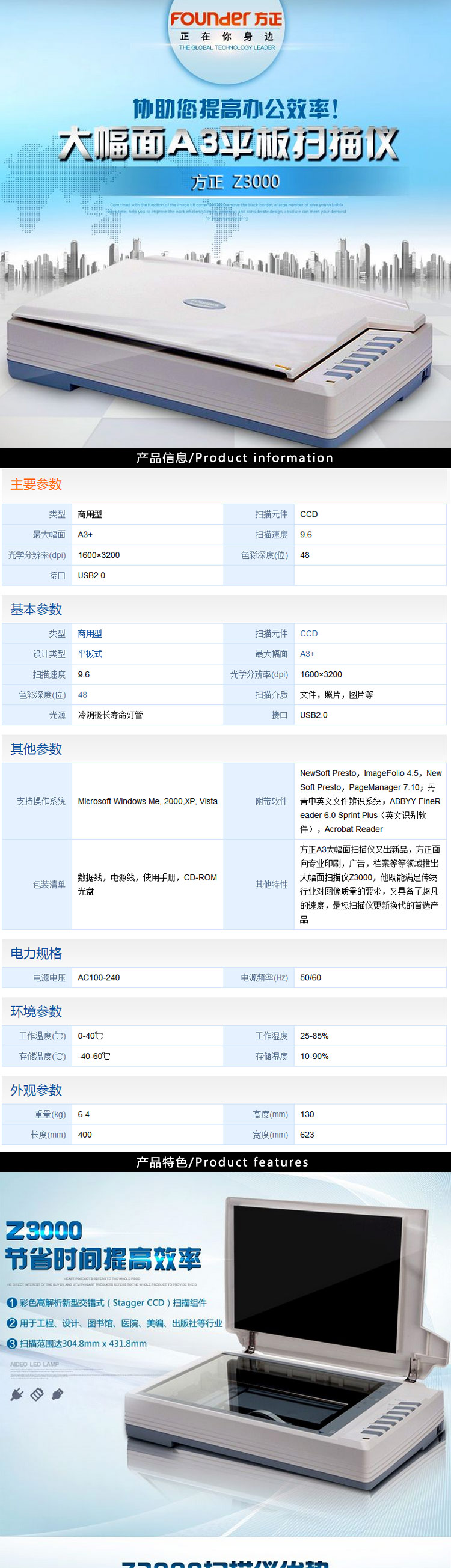Open the A3+ link in 基本参数

point(307,654)
